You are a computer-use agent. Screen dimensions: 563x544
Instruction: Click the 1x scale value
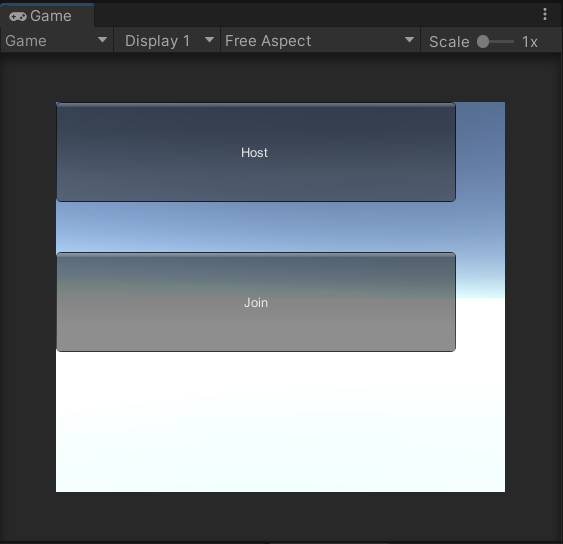530,42
